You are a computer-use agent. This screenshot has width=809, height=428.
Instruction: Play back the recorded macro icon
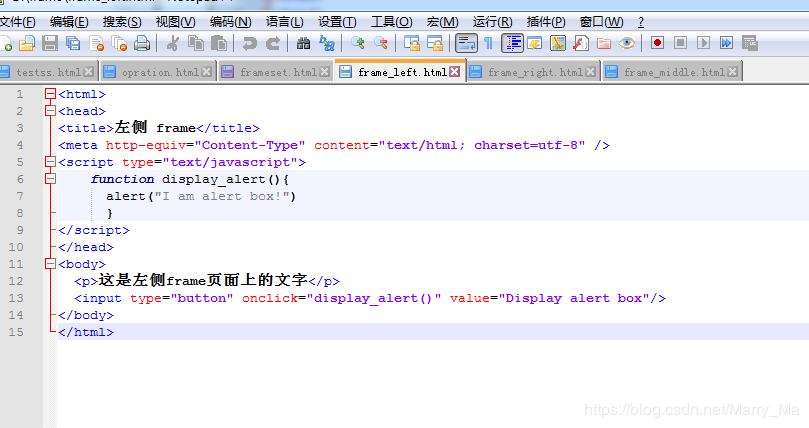(703, 43)
